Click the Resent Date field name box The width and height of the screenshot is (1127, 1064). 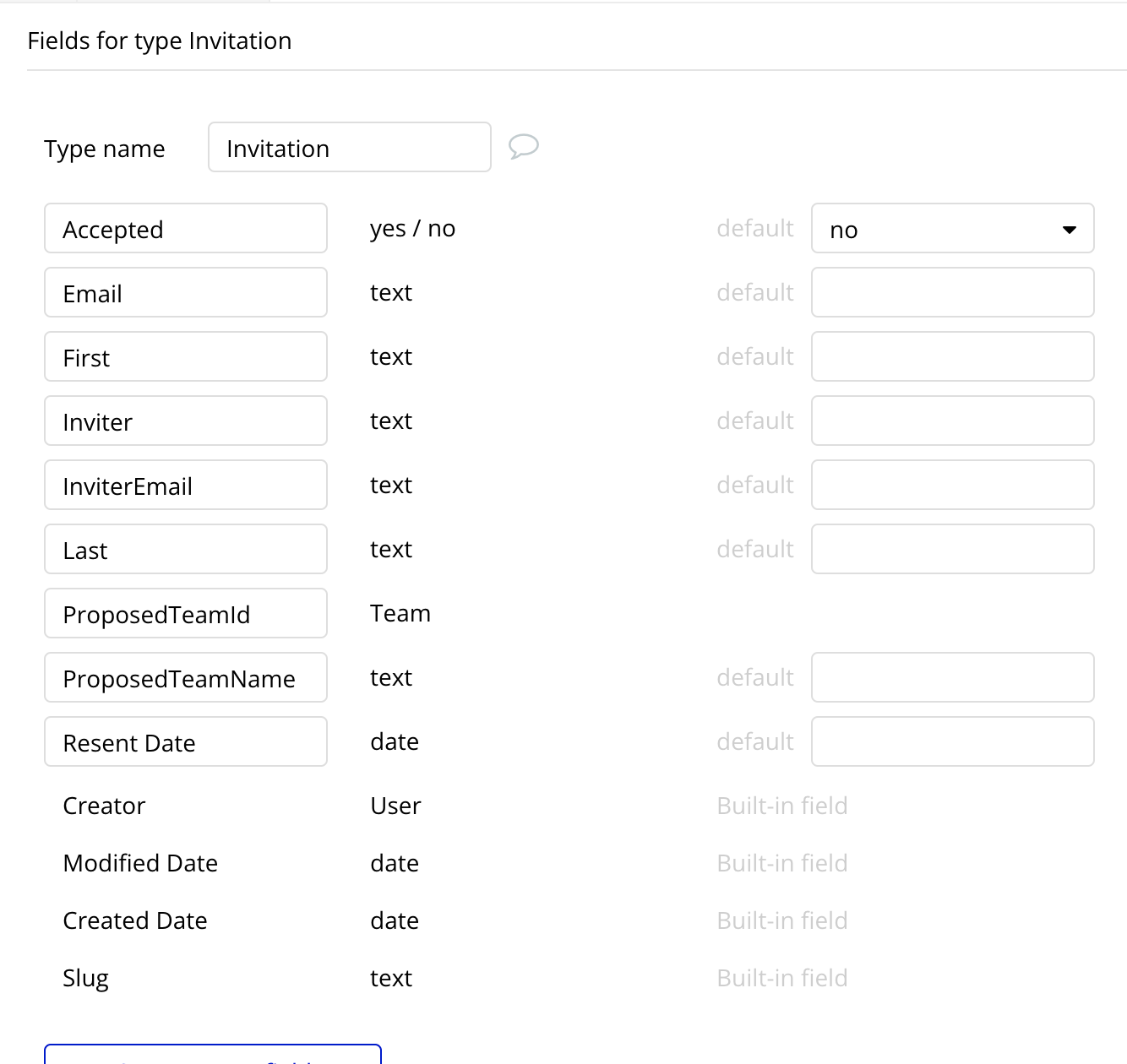pos(186,742)
